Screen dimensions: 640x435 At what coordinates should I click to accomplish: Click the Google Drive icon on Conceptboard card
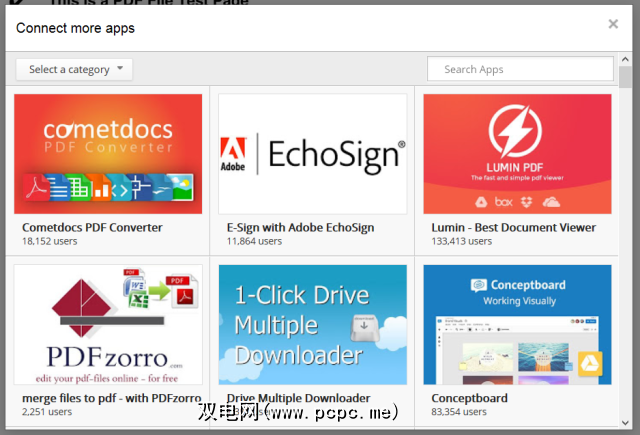point(590,363)
